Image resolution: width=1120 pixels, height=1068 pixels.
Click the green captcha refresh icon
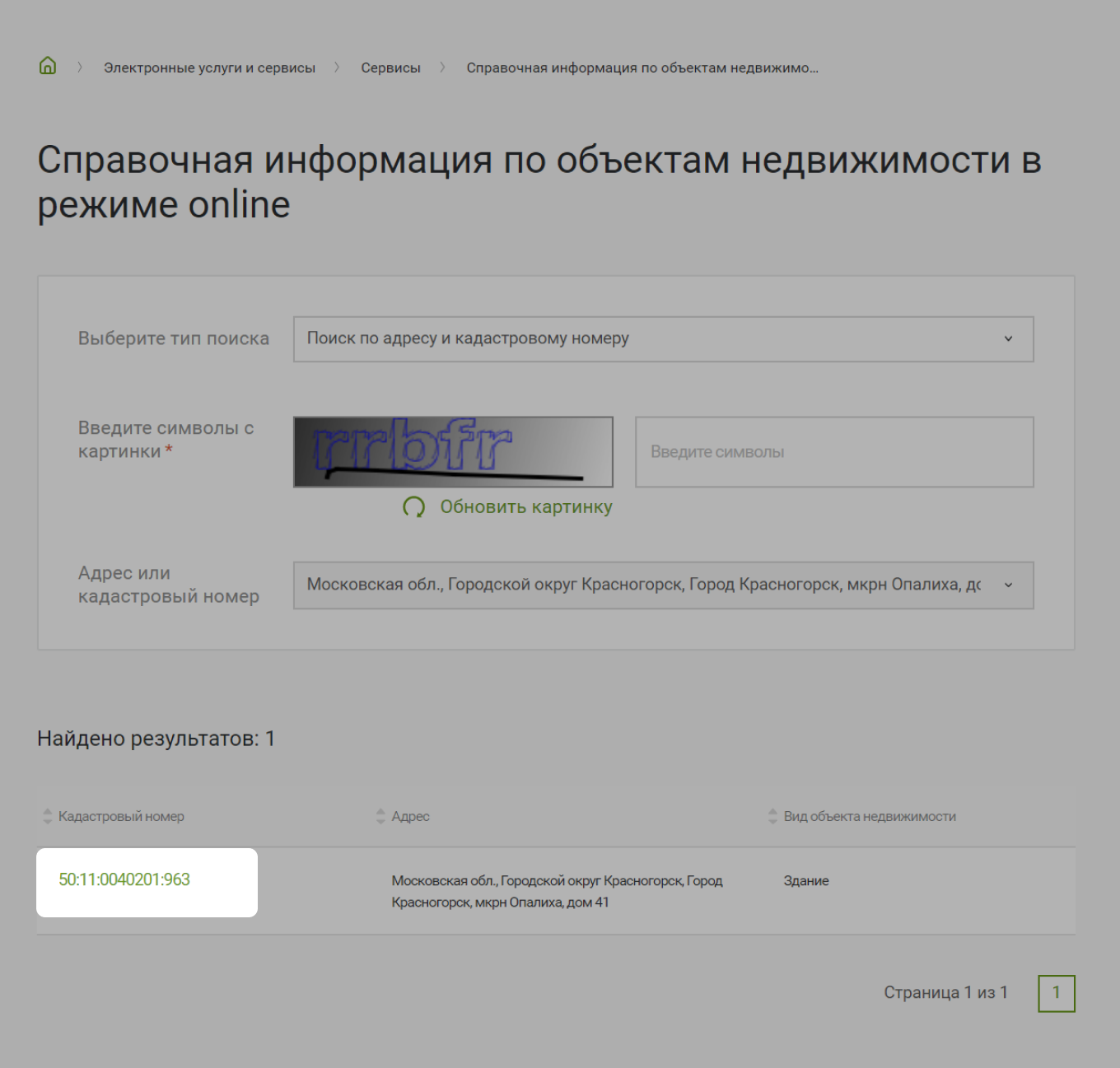[x=414, y=508]
